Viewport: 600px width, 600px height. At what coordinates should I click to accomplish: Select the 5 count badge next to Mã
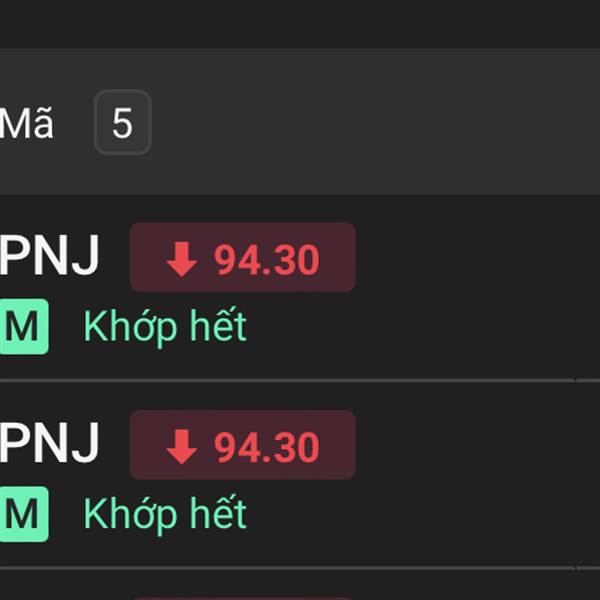pyautogui.click(x=123, y=122)
